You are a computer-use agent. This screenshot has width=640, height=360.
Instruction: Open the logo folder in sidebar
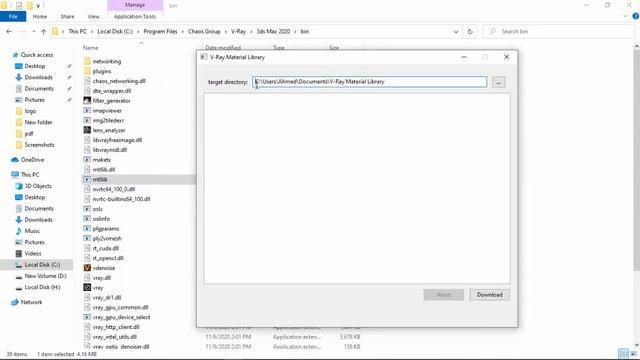point(30,111)
